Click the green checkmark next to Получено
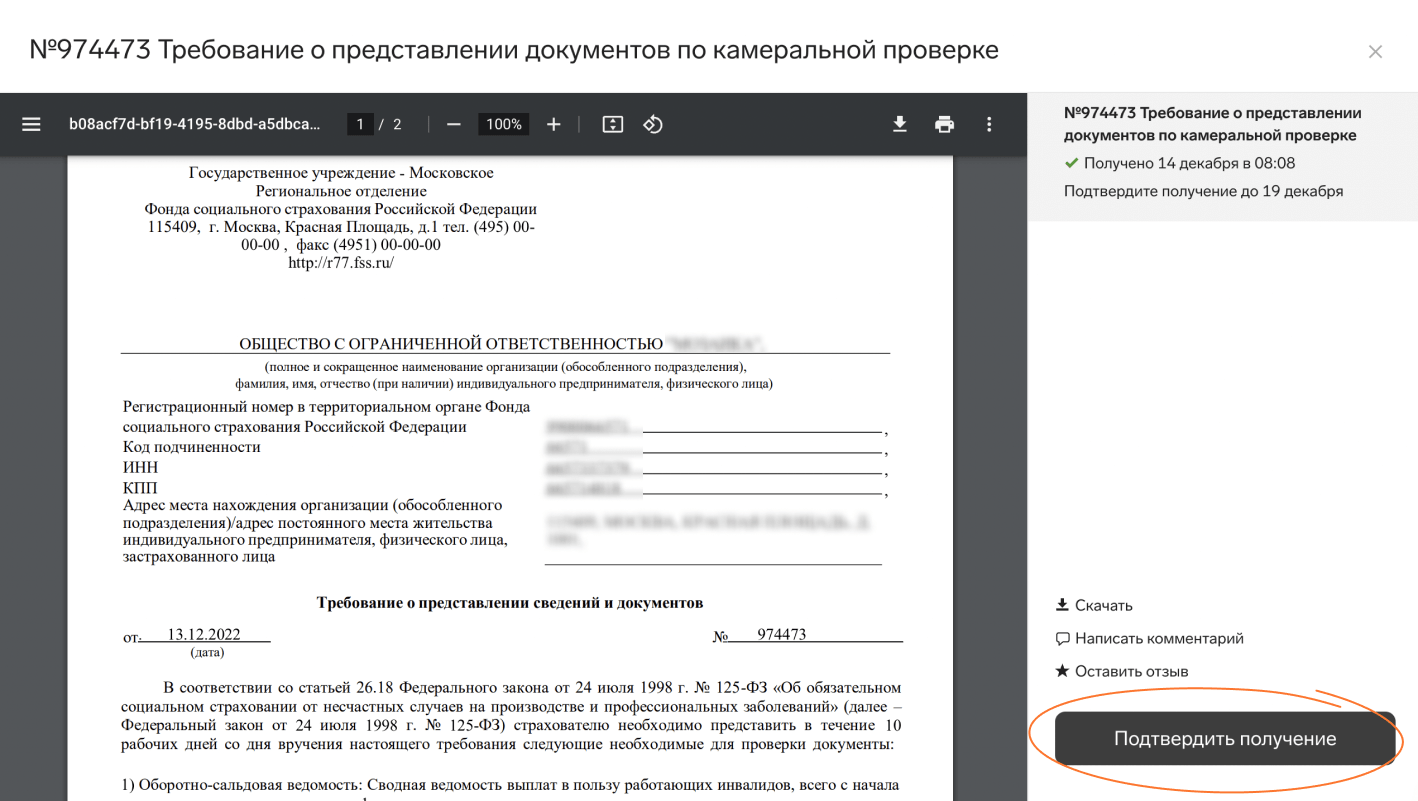The image size is (1418, 801). point(1072,163)
